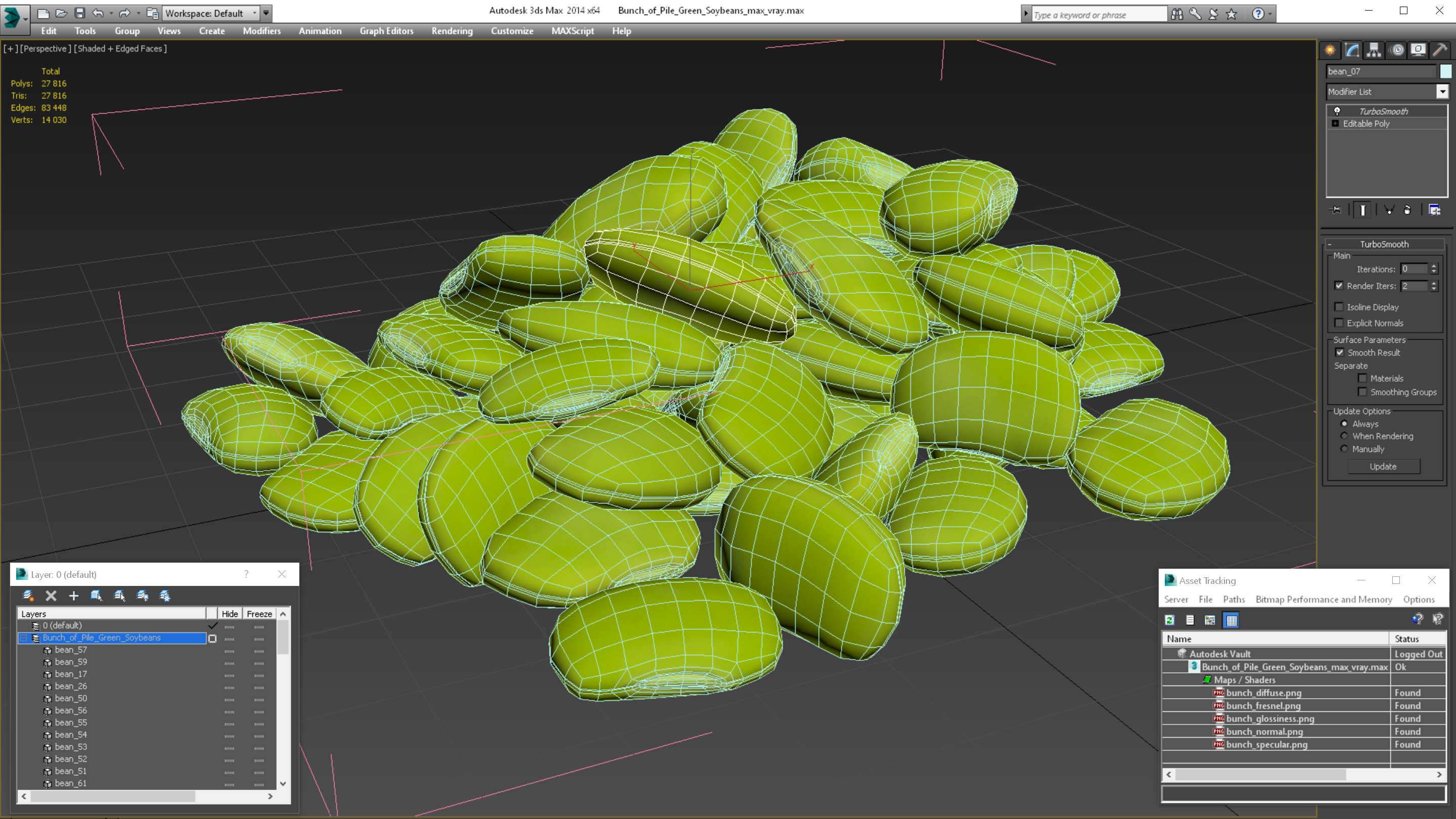Open Paths menu in Asset Tracking

click(1234, 599)
